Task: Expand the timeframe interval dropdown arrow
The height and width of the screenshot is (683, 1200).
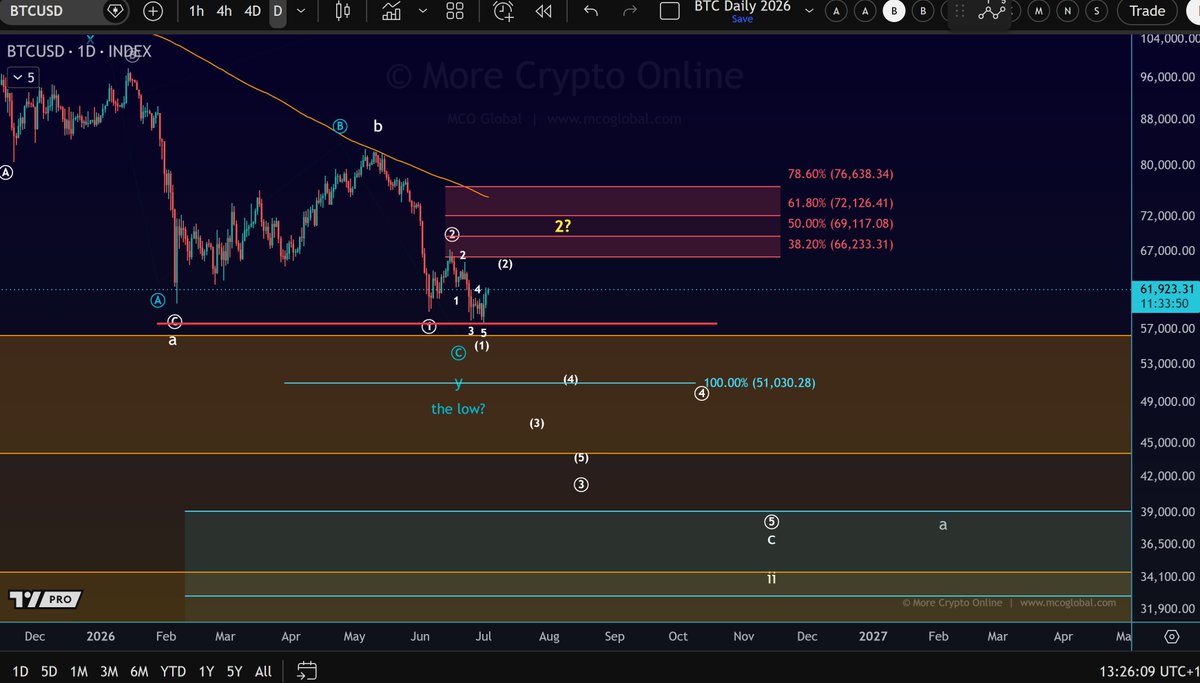Action: coord(300,11)
